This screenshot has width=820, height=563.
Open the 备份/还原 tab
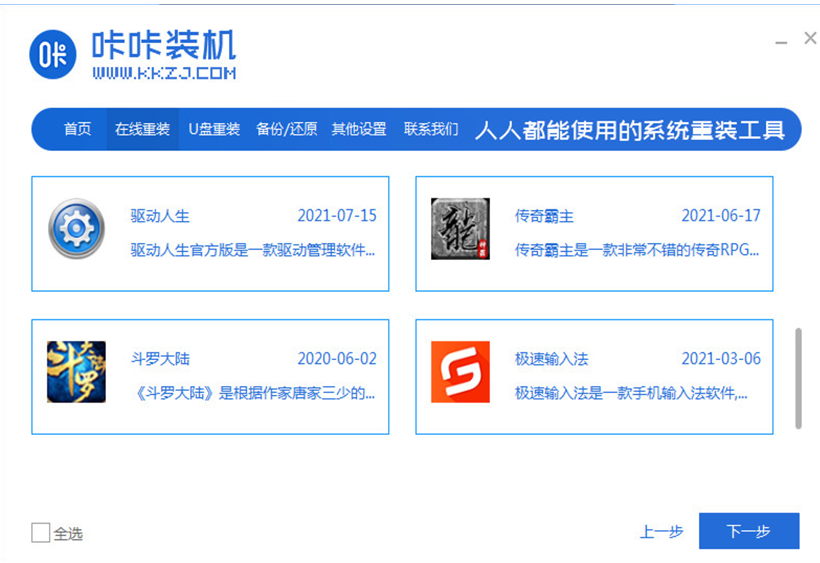click(286, 130)
